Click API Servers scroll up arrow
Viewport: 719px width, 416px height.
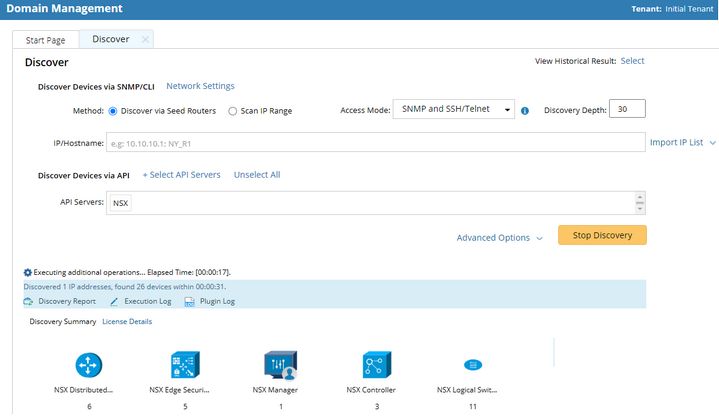640,197
